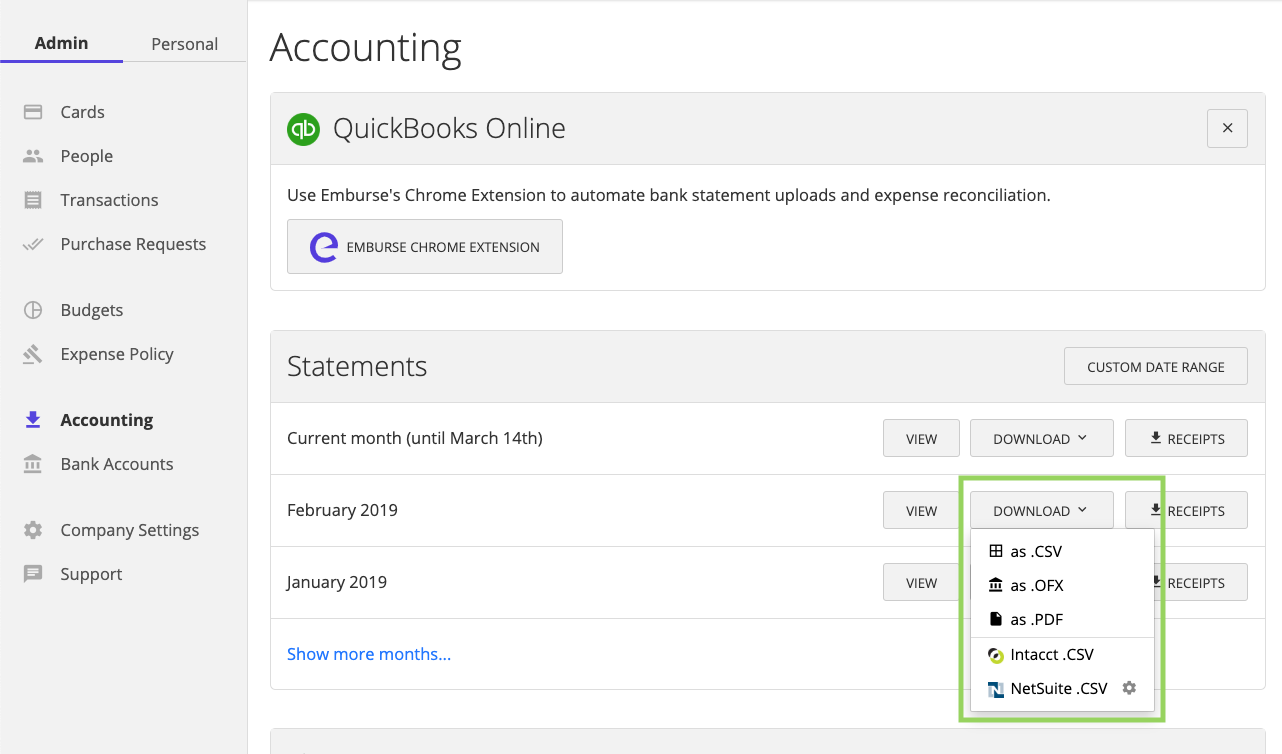
Task: Download receipts for January 2019
Action: pos(1201,582)
